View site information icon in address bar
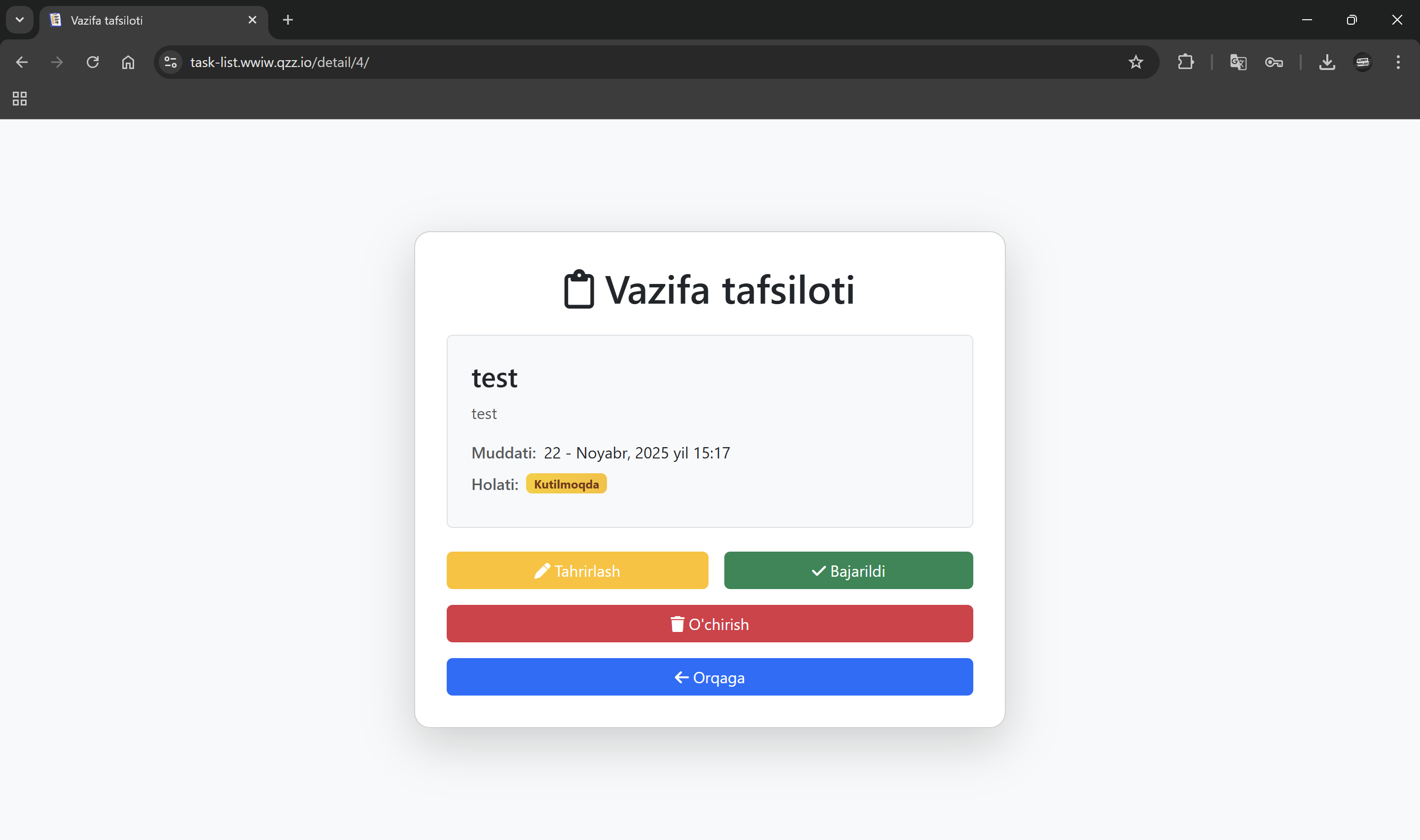Screen dimensions: 1420x840 [171, 62]
